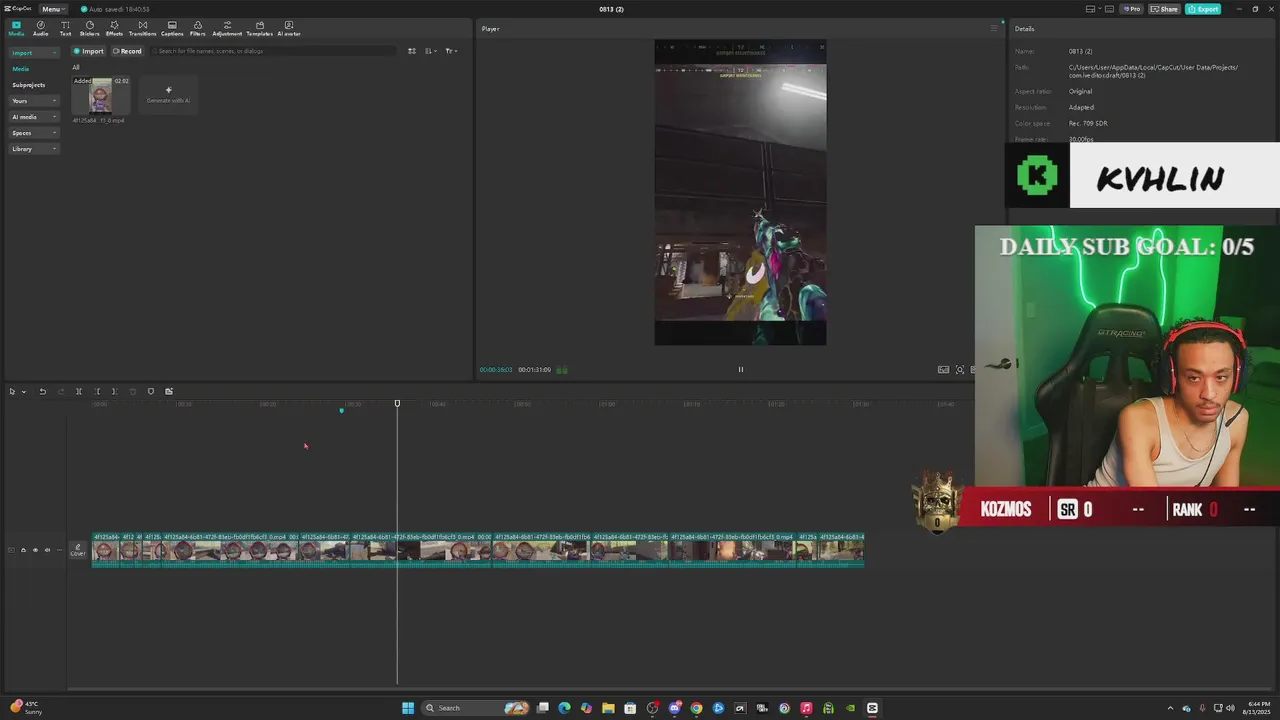This screenshot has width=1280, height=720.
Task: Click the marker shield icon in timeline toolbar
Action: (151, 391)
